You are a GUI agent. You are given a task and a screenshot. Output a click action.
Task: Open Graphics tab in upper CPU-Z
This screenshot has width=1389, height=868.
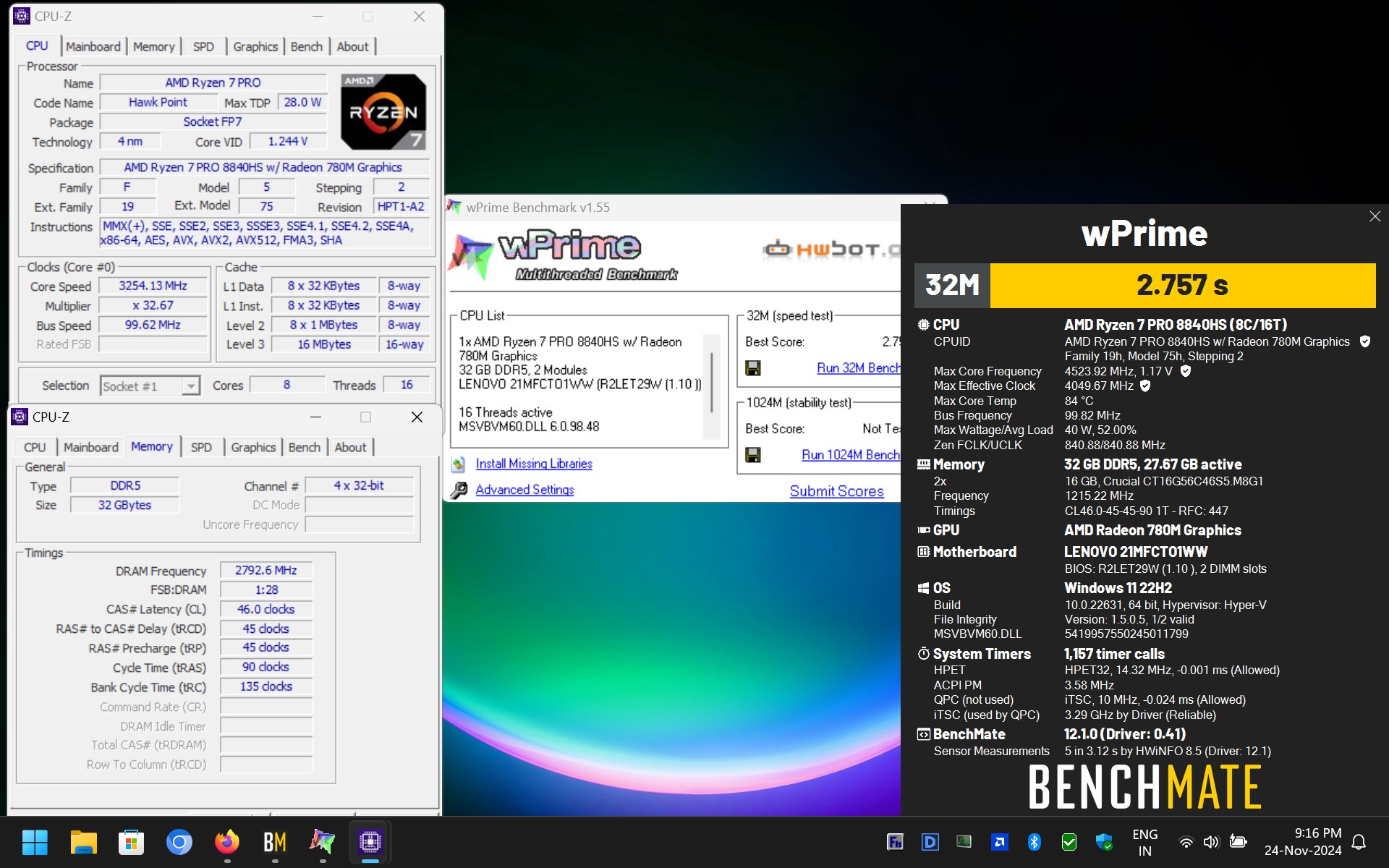pos(255,46)
